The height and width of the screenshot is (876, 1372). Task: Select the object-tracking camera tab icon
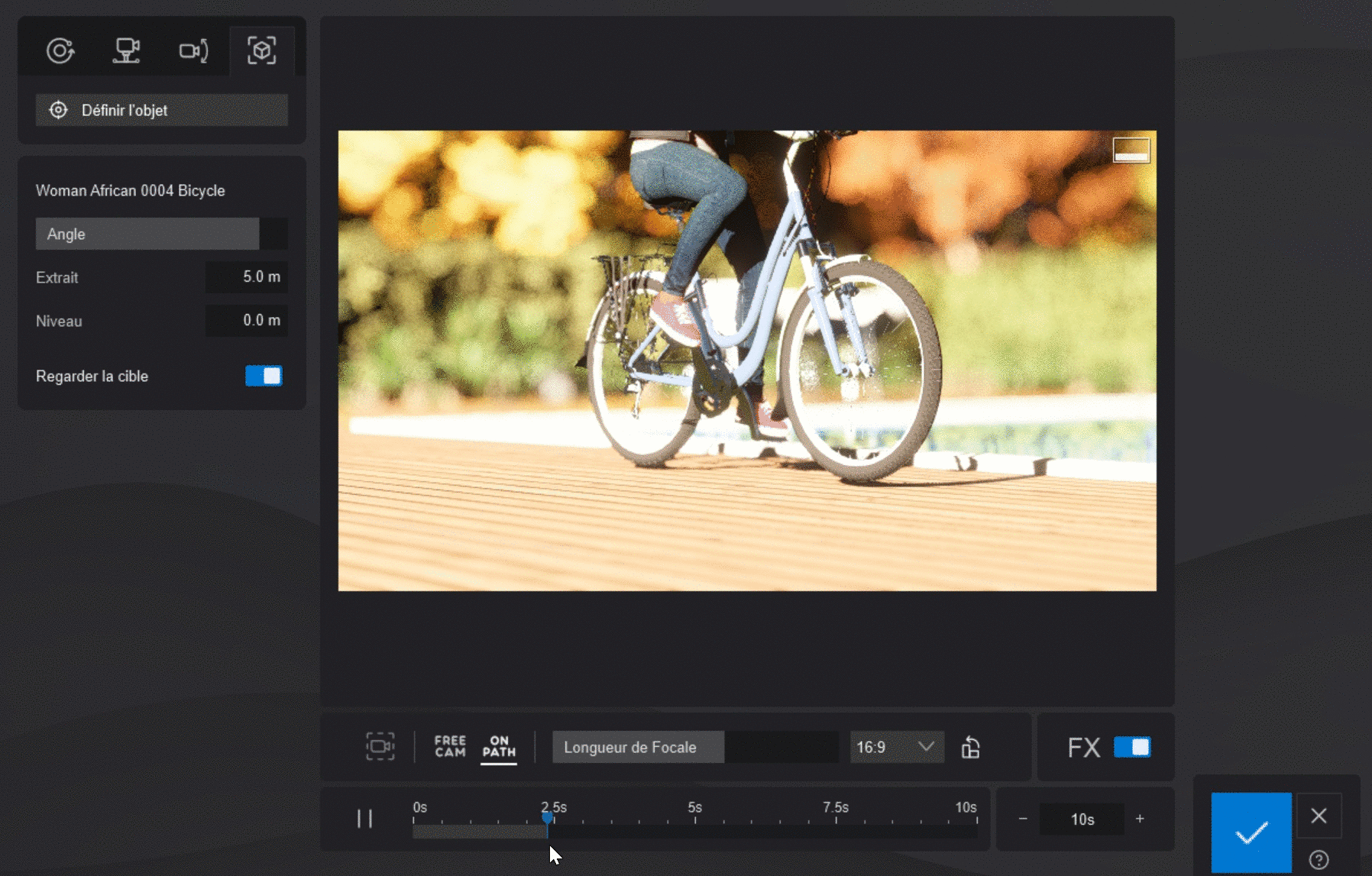(261, 51)
